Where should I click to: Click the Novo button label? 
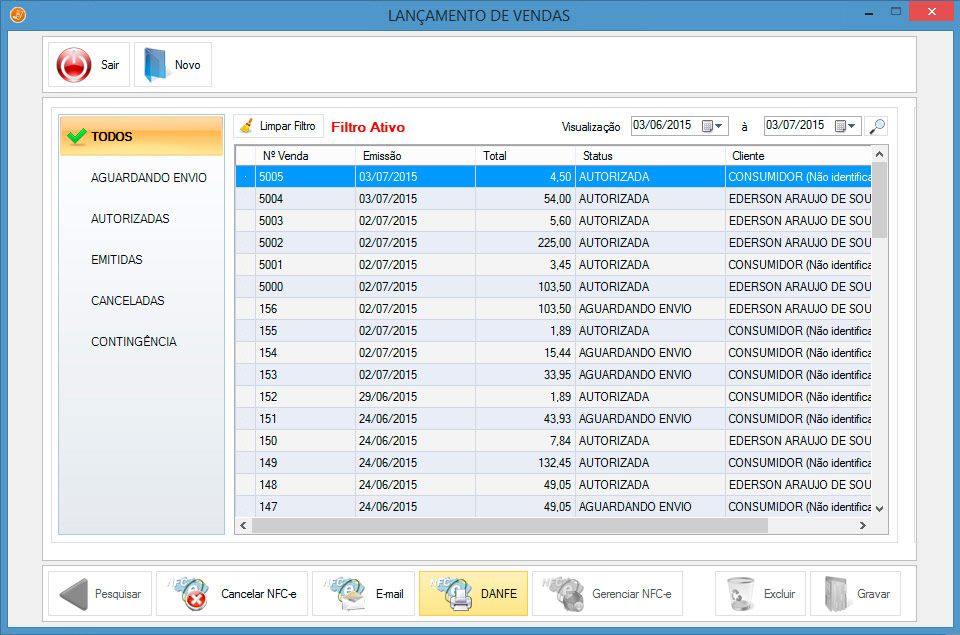pos(187,65)
